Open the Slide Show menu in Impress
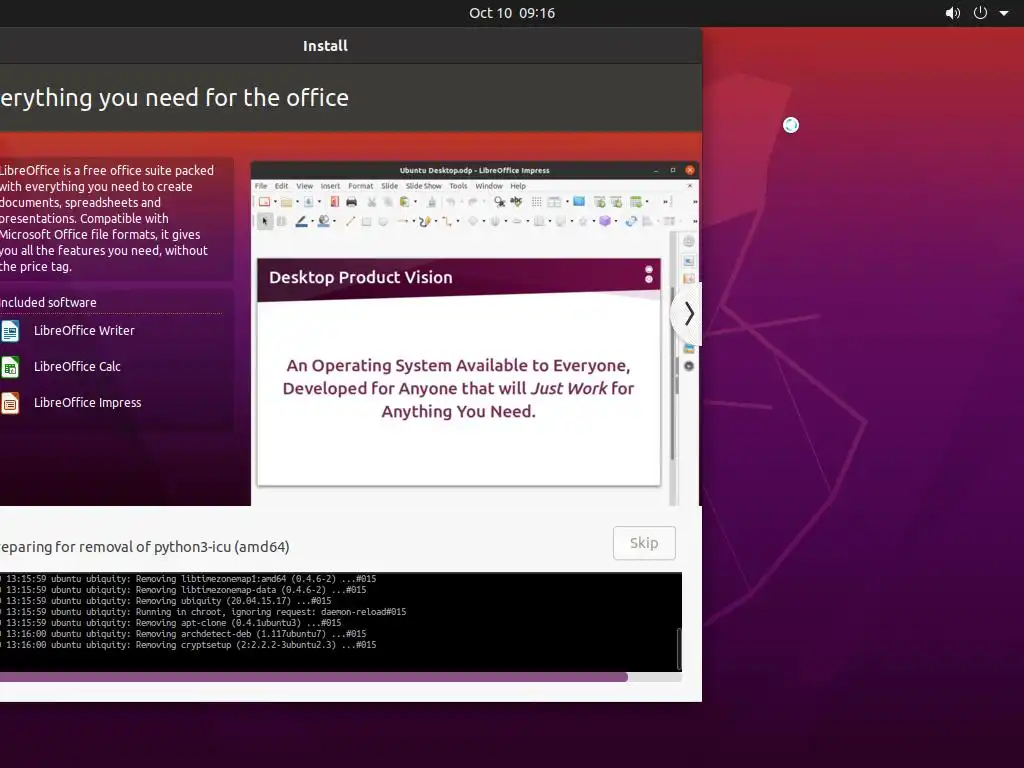The image size is (1024, 768). [424, 186]
